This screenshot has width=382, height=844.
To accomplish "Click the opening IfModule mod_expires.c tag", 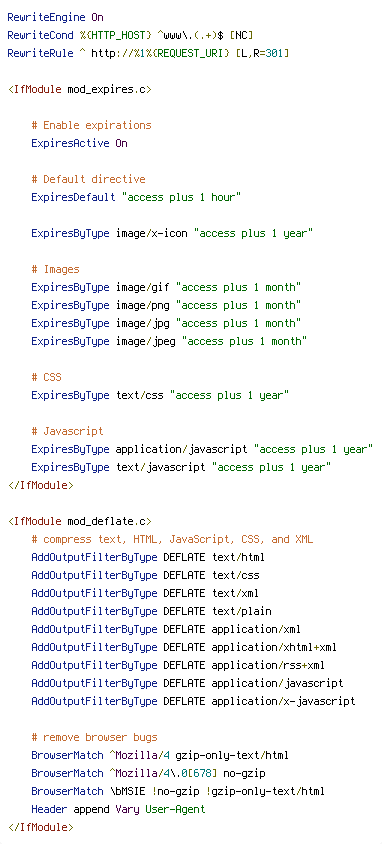I will 80,89.
